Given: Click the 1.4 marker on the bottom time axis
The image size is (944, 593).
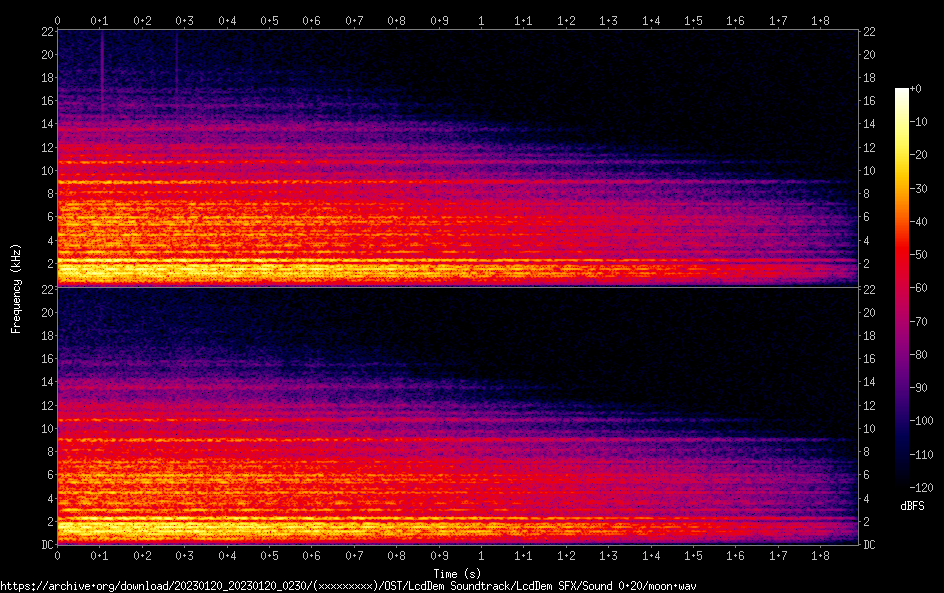Looking at the screenshot, I should pos(651,556).
